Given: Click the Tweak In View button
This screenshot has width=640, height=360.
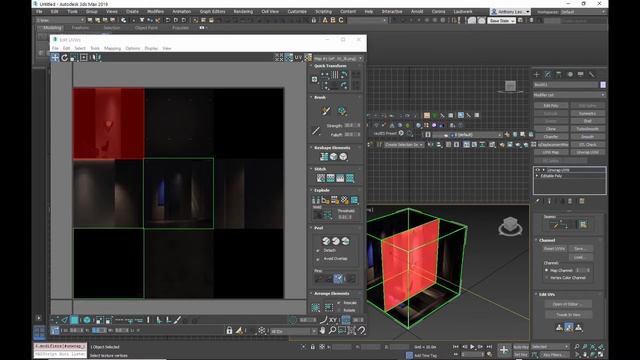Looking at the screenshot, I should (568, 315).
